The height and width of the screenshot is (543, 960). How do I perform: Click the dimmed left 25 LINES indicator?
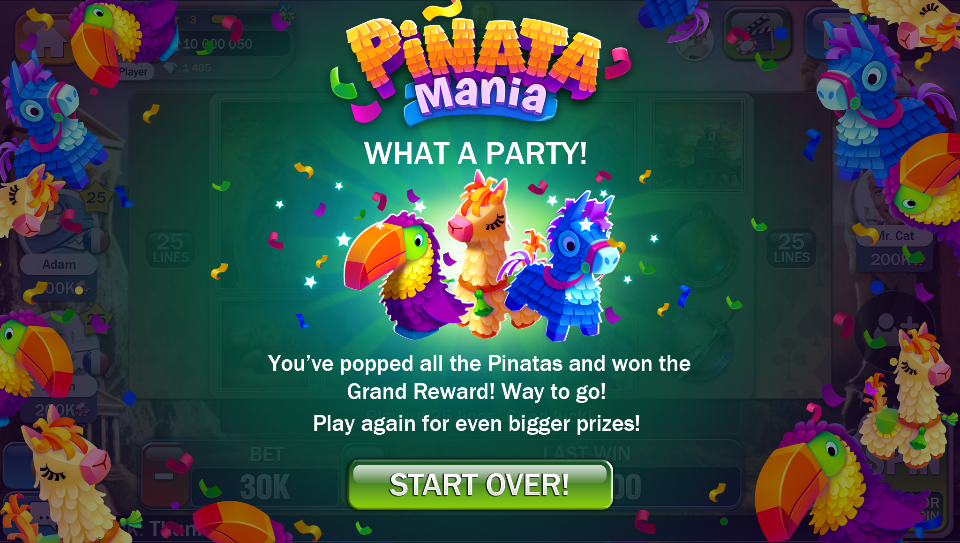(170, 249)
